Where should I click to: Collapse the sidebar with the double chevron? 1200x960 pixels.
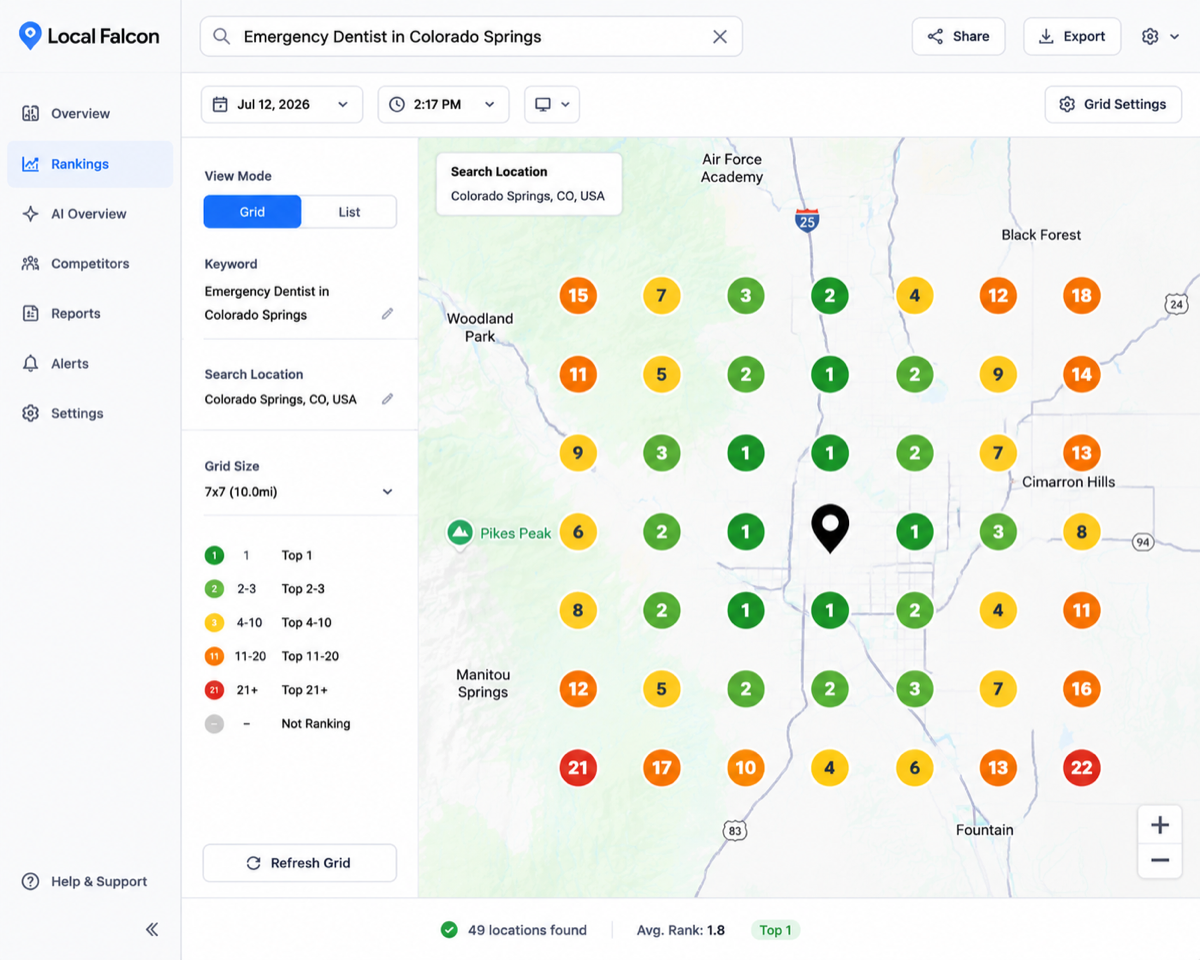pyautogui.click(x=152, y=929)
